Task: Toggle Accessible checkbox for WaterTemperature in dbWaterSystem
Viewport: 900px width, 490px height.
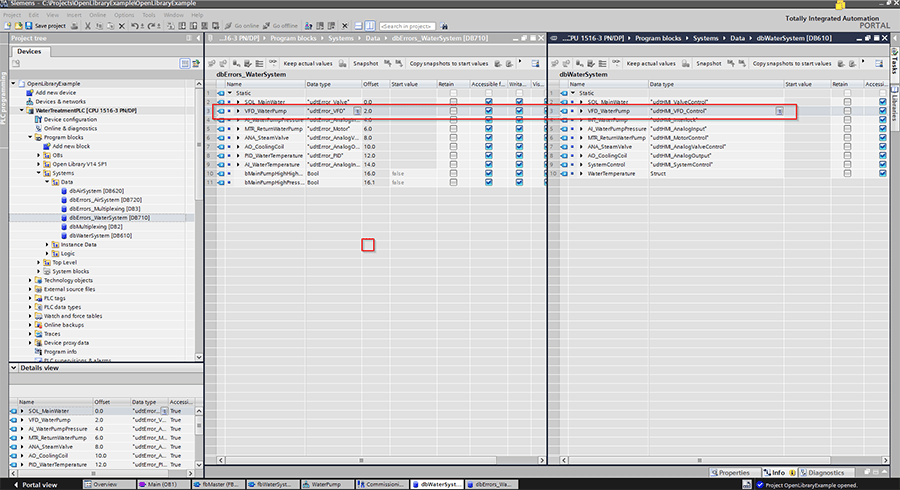Action: [882, 173]
